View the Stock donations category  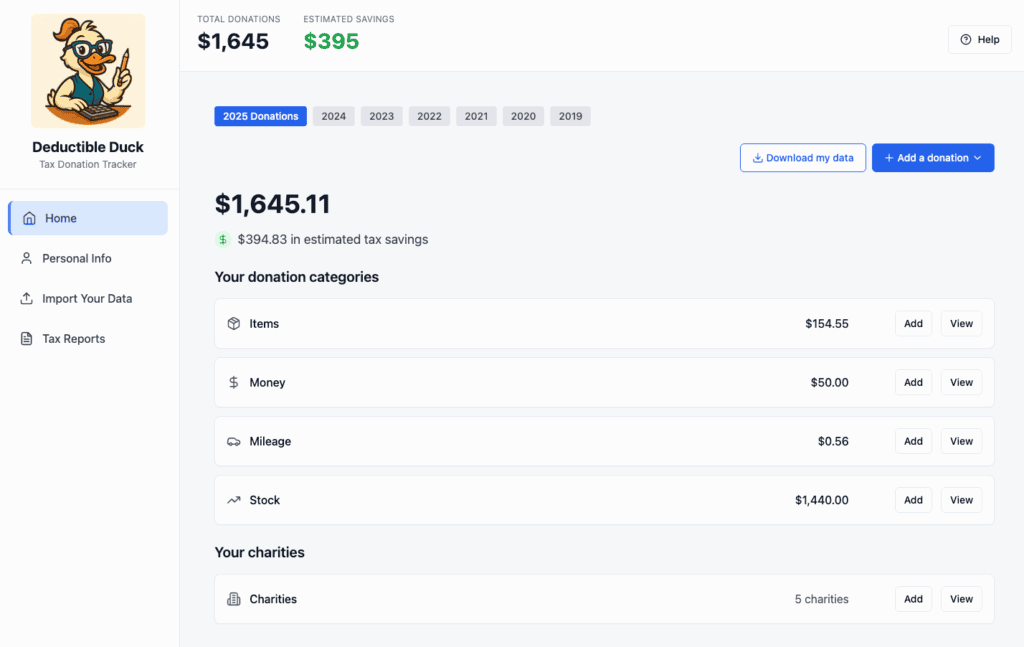[961, 500]
